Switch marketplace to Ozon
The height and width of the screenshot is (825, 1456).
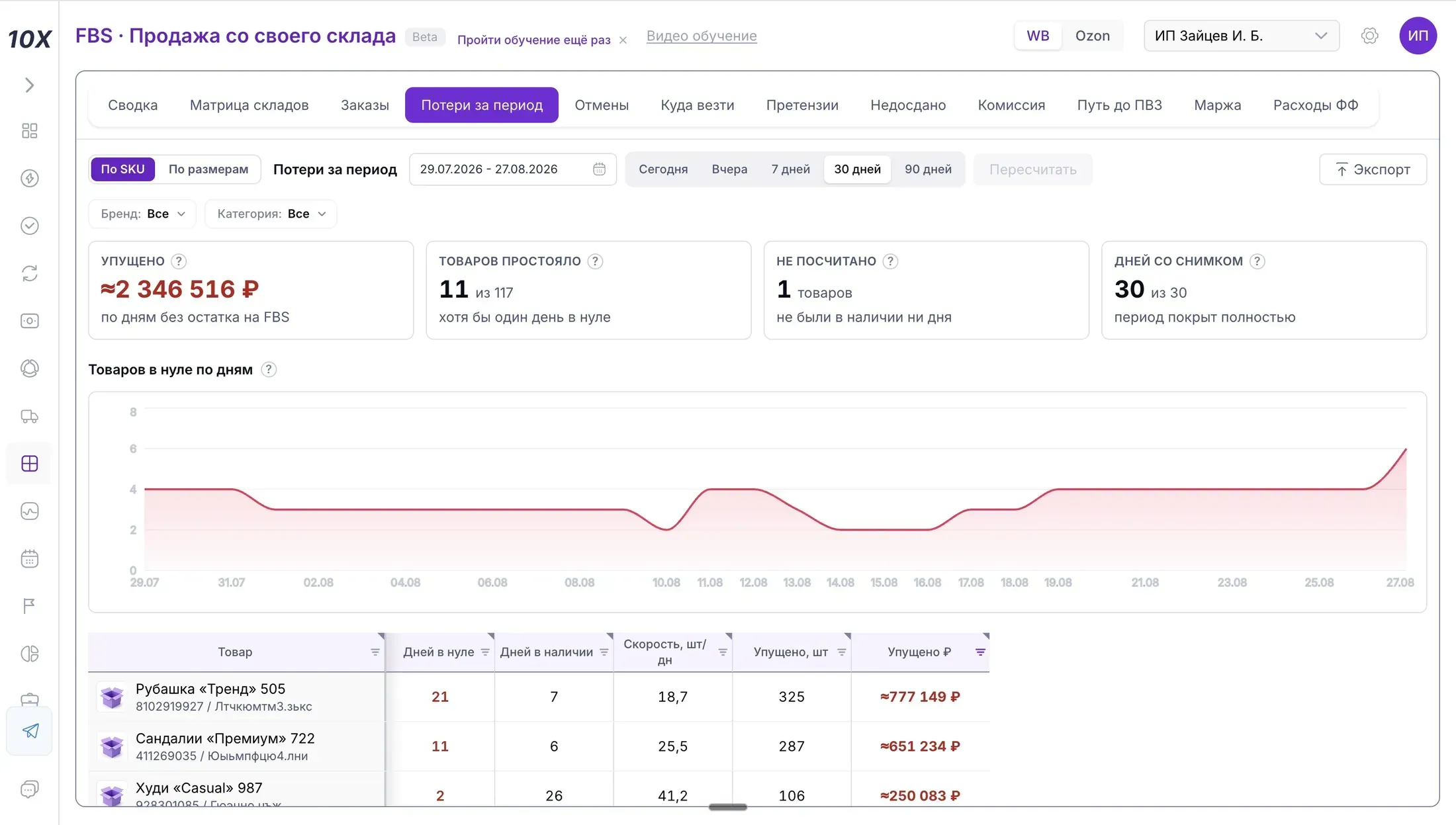(1093, 36)
